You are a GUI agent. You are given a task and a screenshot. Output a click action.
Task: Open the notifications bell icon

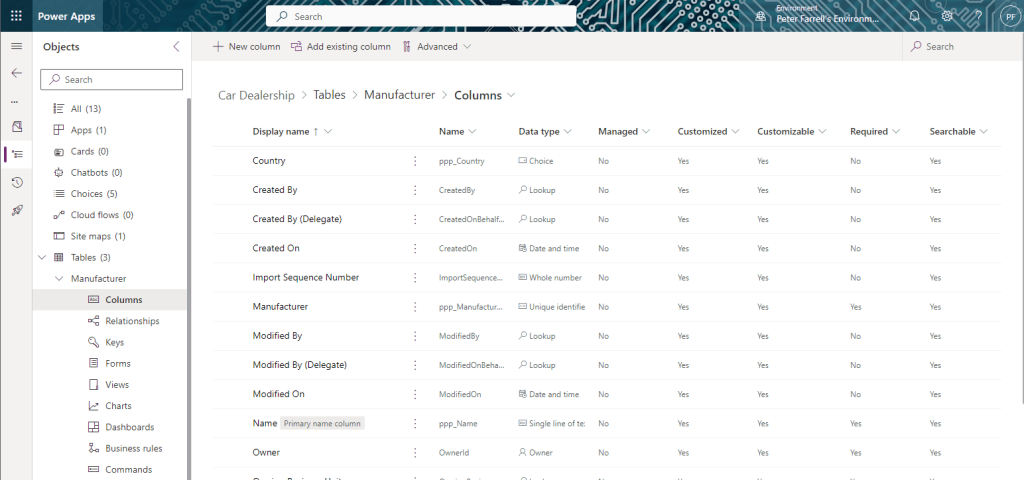pyautogui.click(x=914, y=16)
